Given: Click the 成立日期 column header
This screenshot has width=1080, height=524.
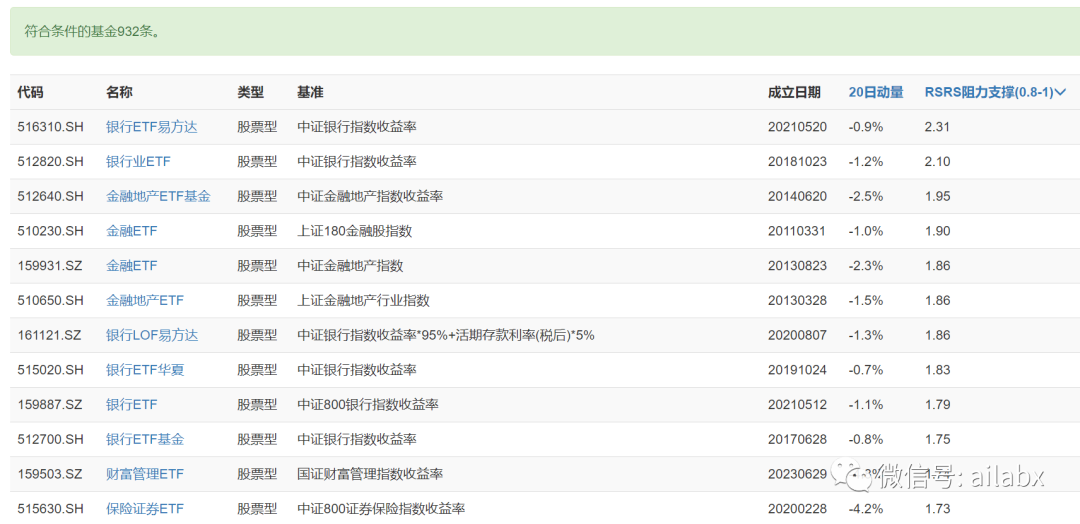Looking at the screenshot, I should (x=795, y=92).
